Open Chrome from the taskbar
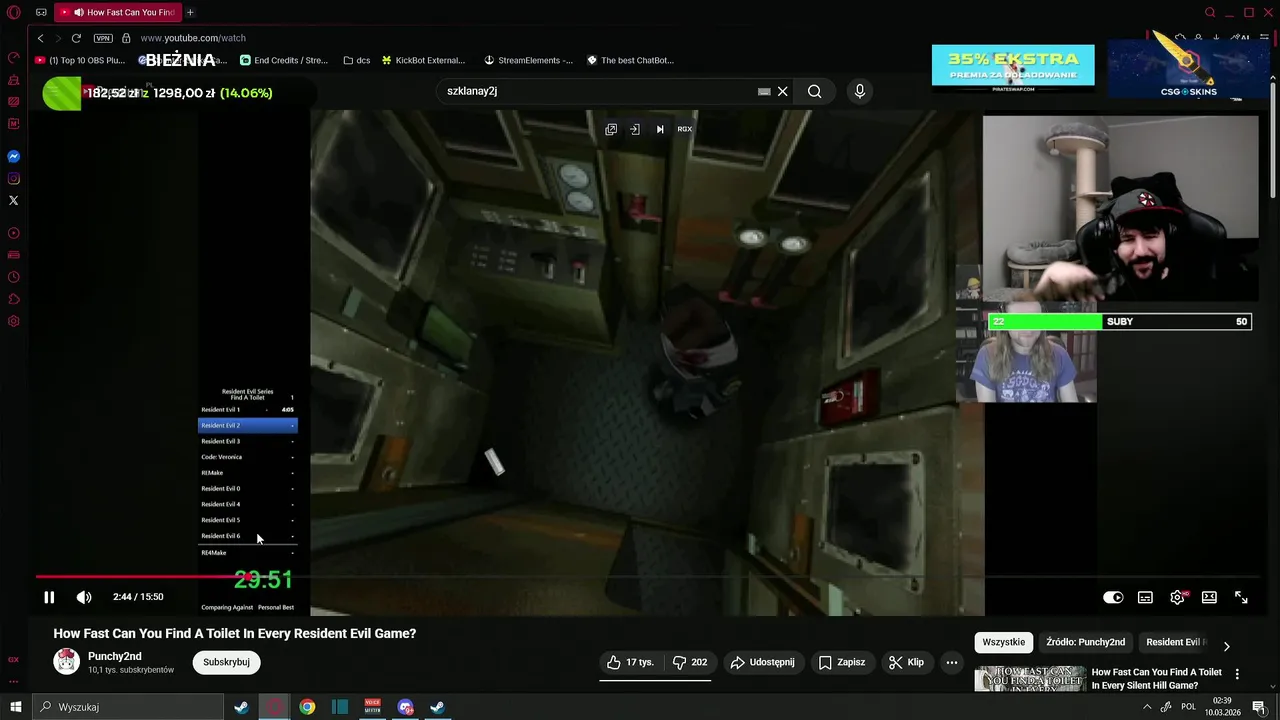This screenshot has height=720, width=1280. pyautogui.click(x=307, y=707)
